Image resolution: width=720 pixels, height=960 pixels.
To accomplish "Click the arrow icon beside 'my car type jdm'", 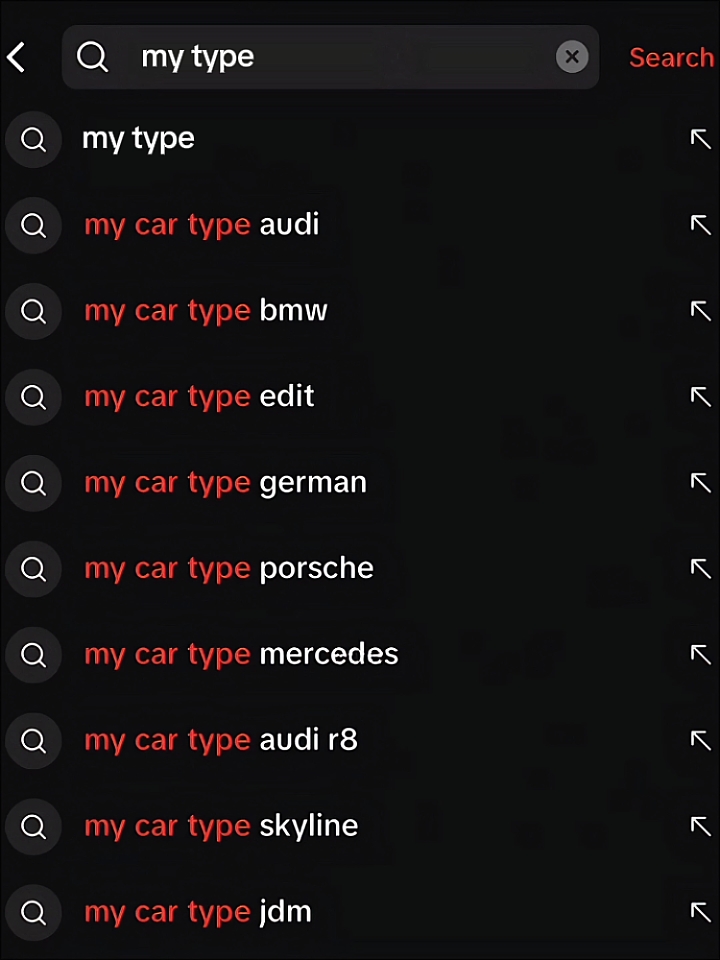I will (701, 913).
